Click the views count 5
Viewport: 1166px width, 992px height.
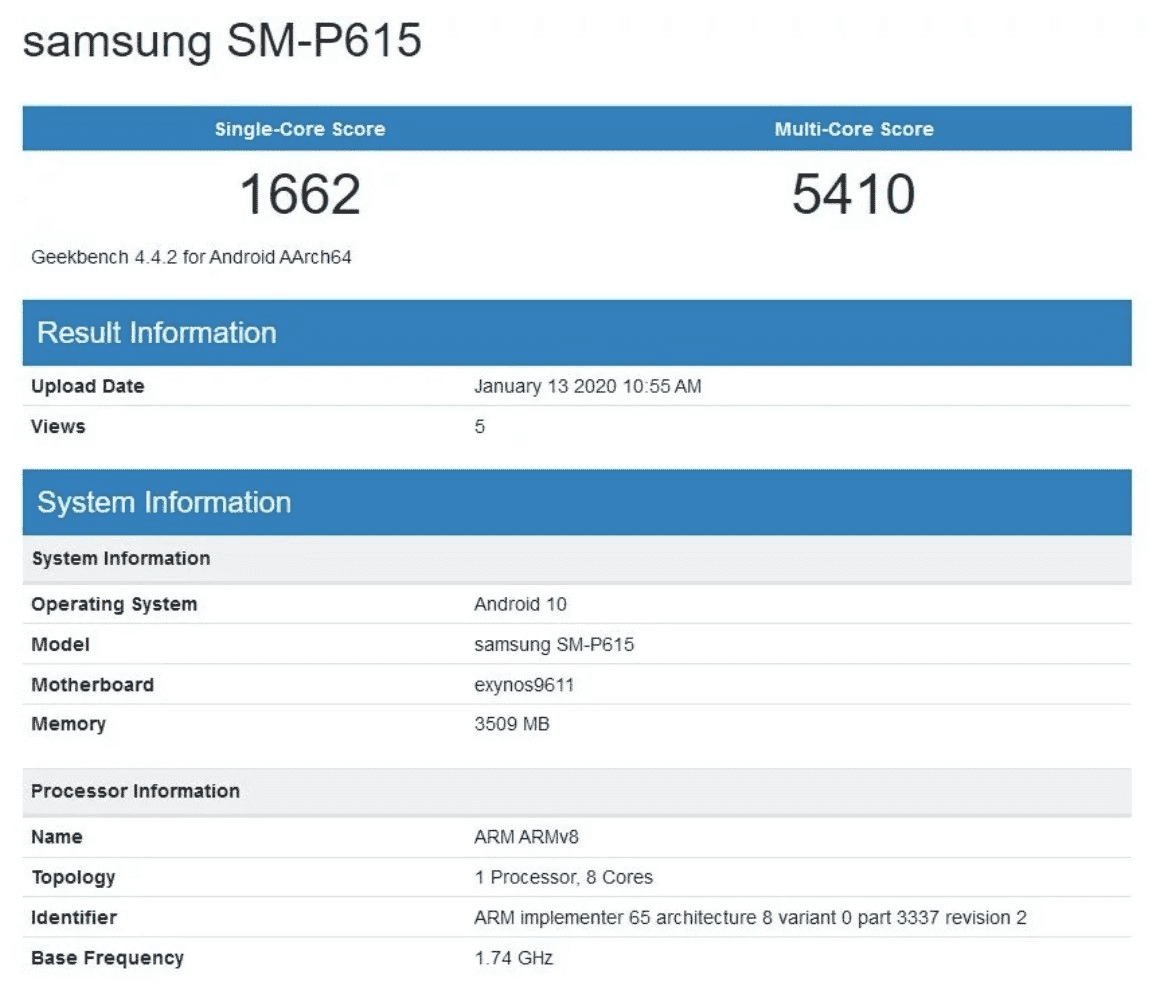480,426
